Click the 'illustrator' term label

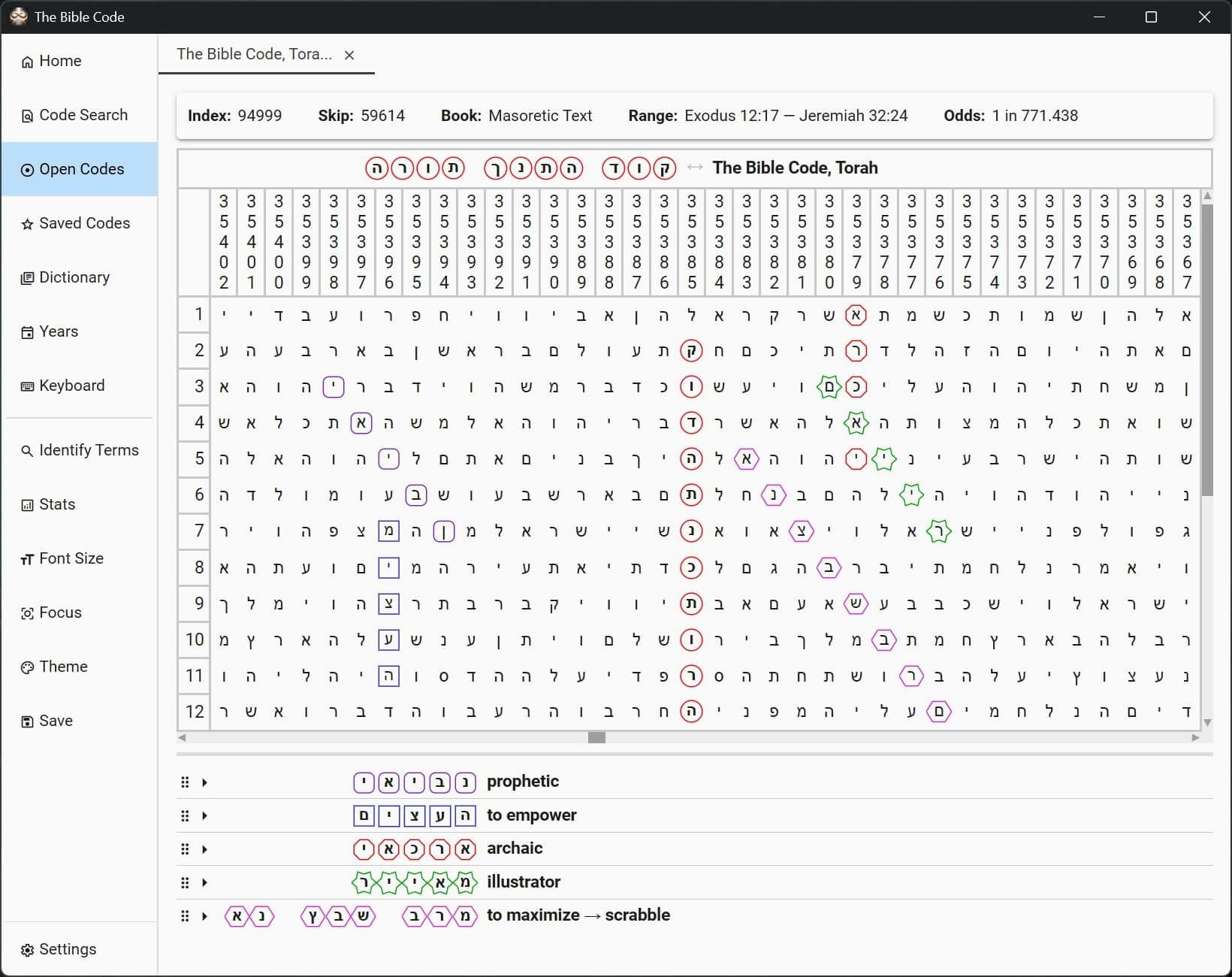point(524,882)
